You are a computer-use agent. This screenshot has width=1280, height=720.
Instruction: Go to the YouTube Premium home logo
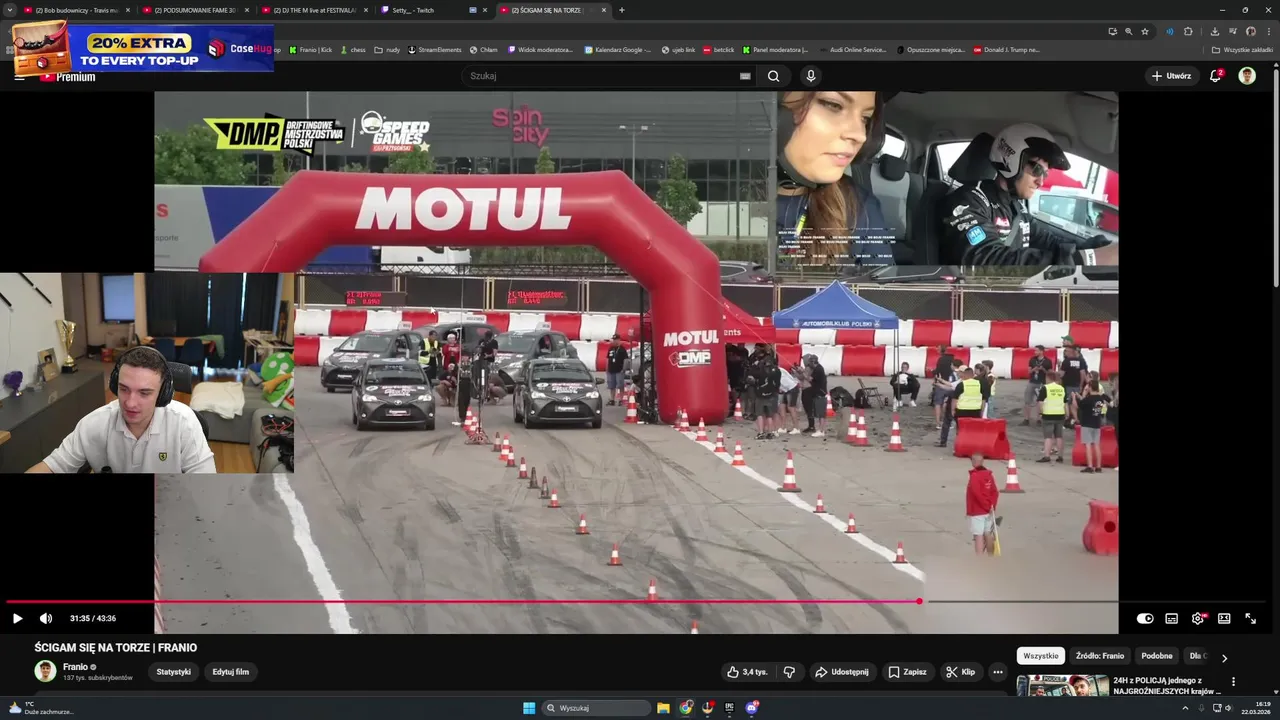point(67,76)
